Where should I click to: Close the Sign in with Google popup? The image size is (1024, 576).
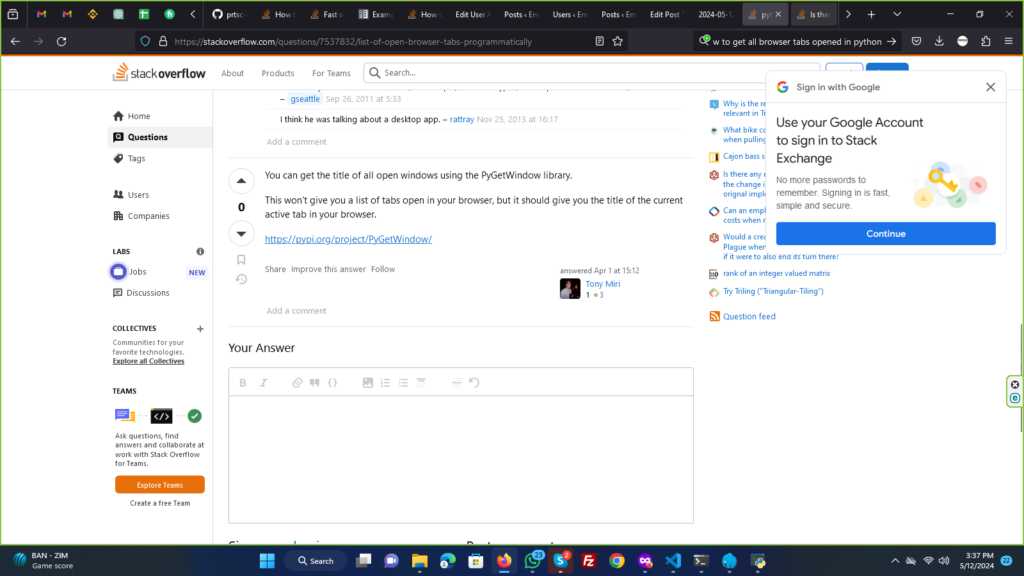[x=990, y=87]
